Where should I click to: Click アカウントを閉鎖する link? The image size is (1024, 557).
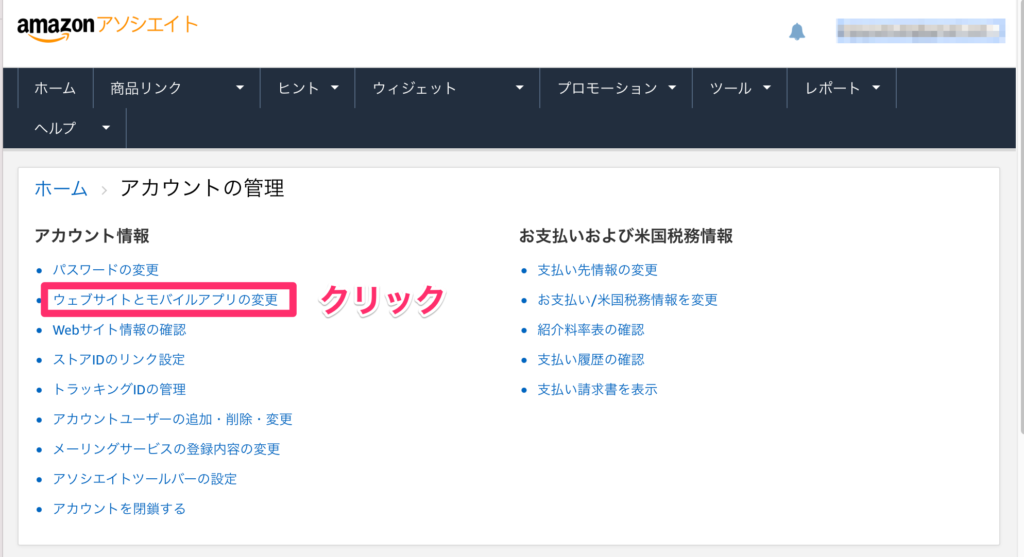(x=119, y=509)
